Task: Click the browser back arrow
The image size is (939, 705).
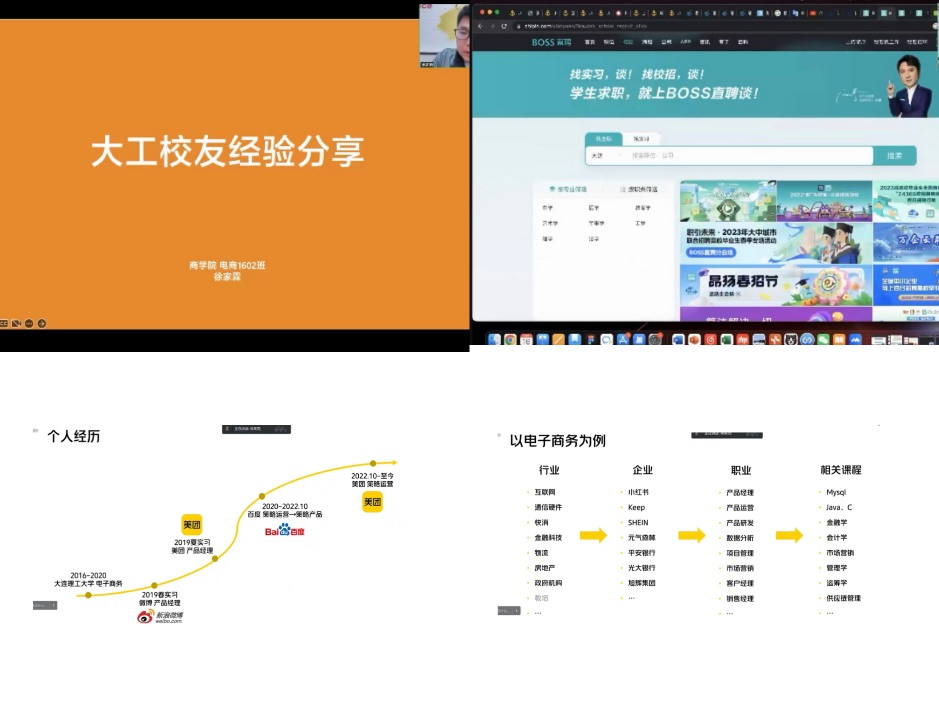Action: (x=480, y=25)
